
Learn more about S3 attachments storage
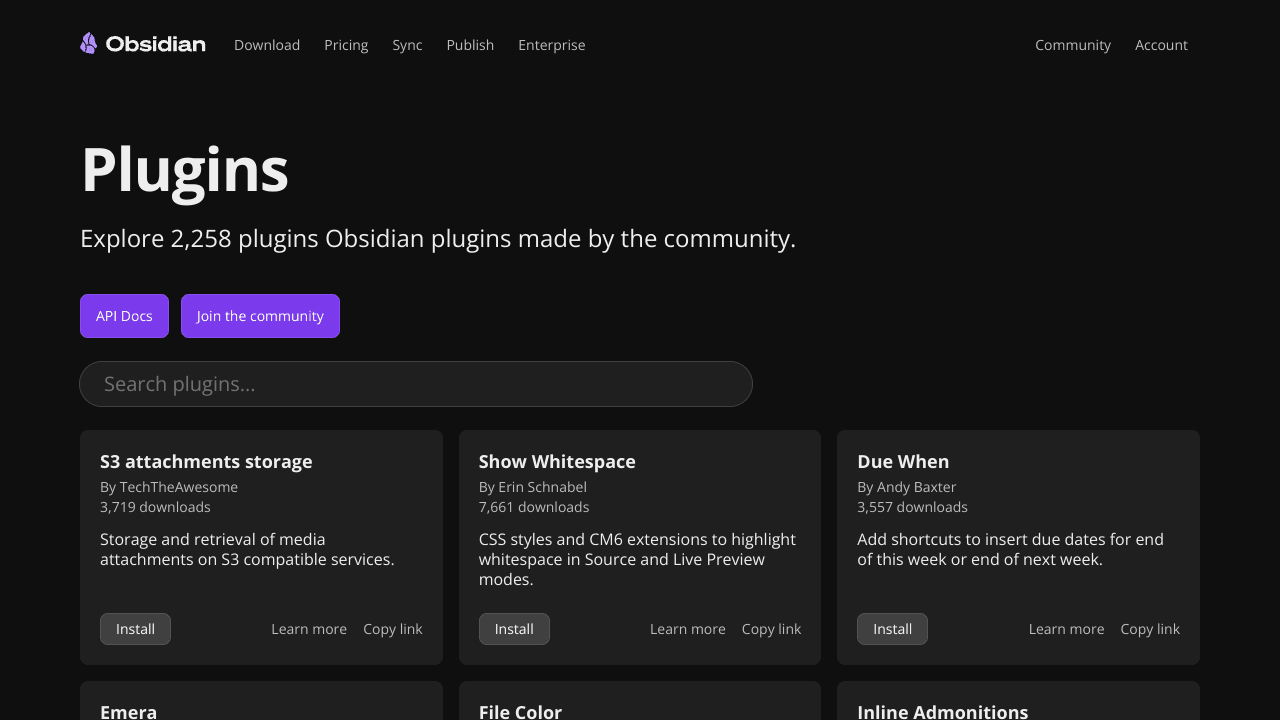point(309,629)
